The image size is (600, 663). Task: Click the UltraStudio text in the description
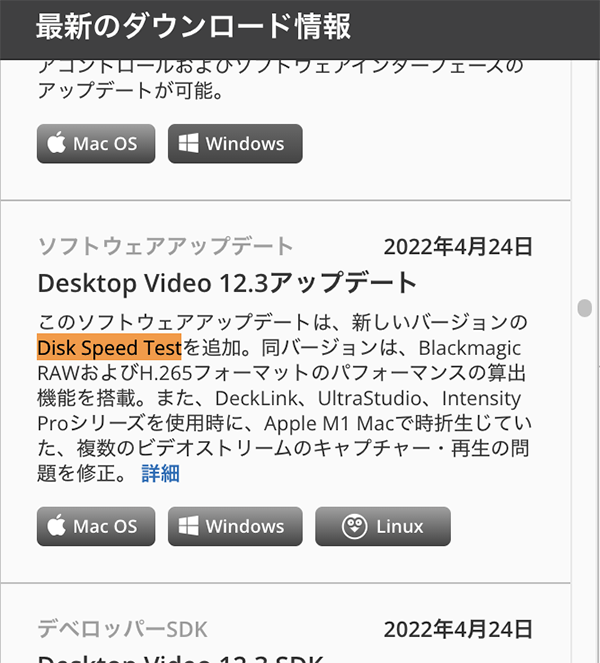click(x=369, y=398)
